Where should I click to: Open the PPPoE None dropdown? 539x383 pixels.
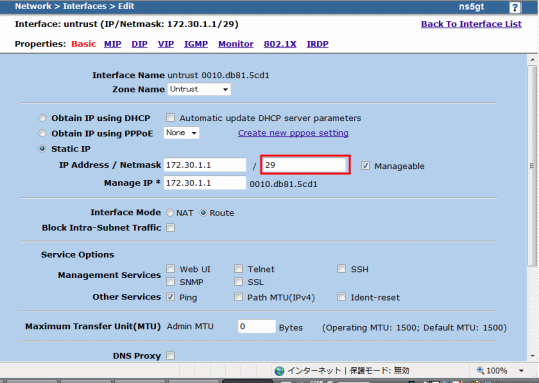coord(182,133)
